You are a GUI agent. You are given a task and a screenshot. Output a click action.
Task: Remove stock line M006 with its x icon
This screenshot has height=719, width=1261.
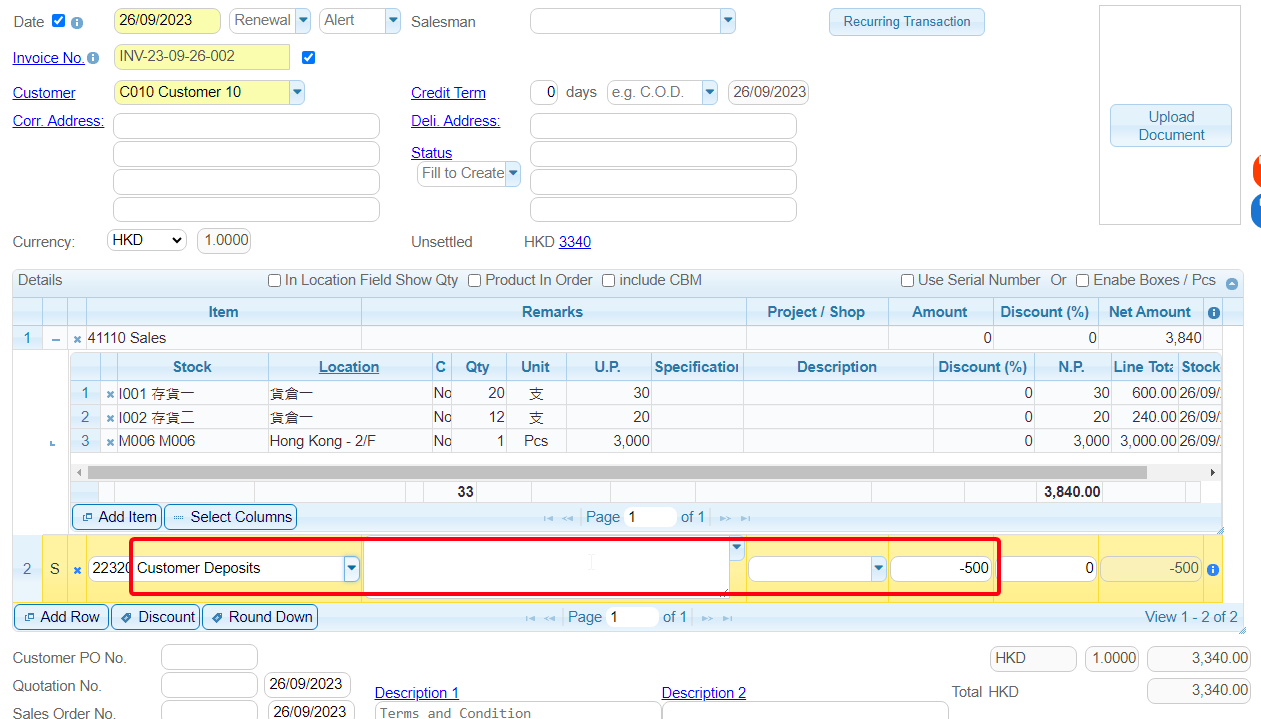(110, 441)
